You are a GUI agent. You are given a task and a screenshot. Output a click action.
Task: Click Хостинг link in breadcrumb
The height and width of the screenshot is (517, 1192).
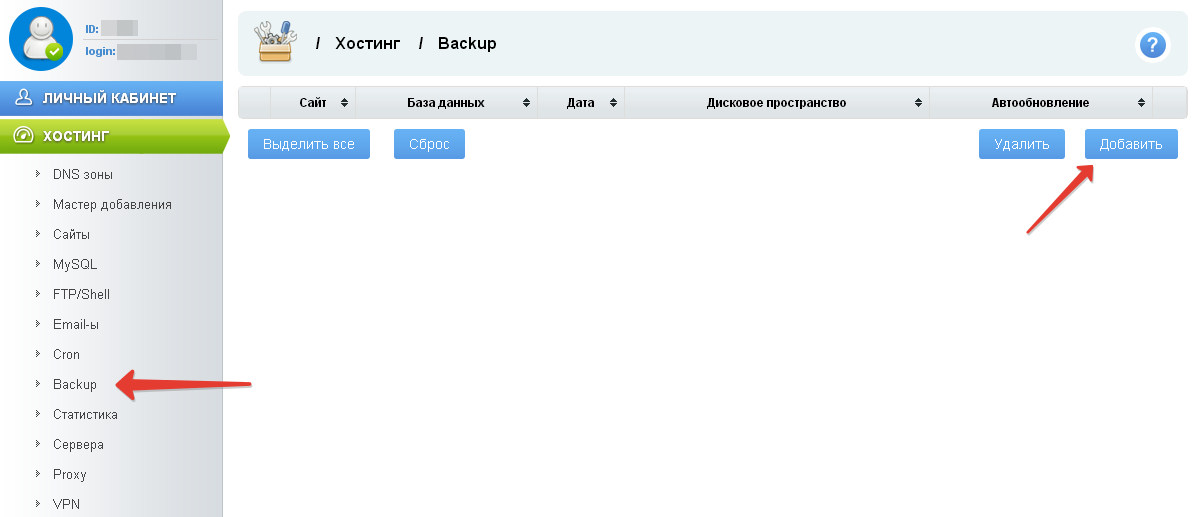pos(367,44)
